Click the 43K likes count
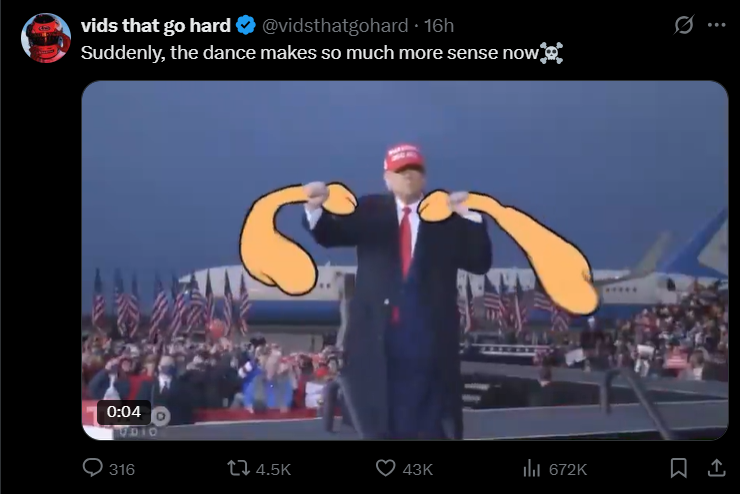 point(418,469)
